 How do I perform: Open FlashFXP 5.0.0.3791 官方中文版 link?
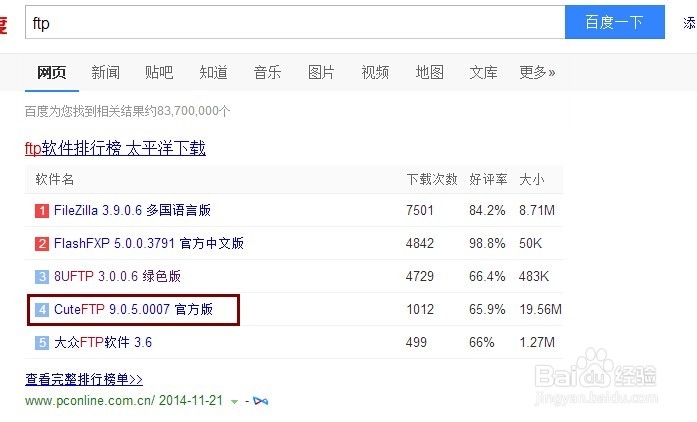pos(148,243)
